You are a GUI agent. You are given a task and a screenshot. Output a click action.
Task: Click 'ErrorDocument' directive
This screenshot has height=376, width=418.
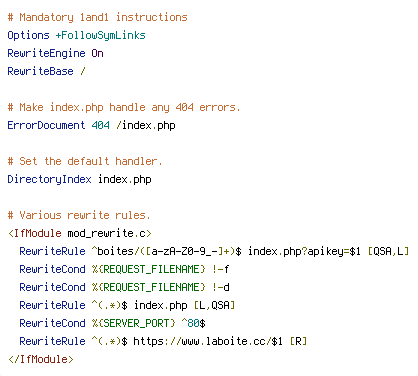[x=46, y=125]
